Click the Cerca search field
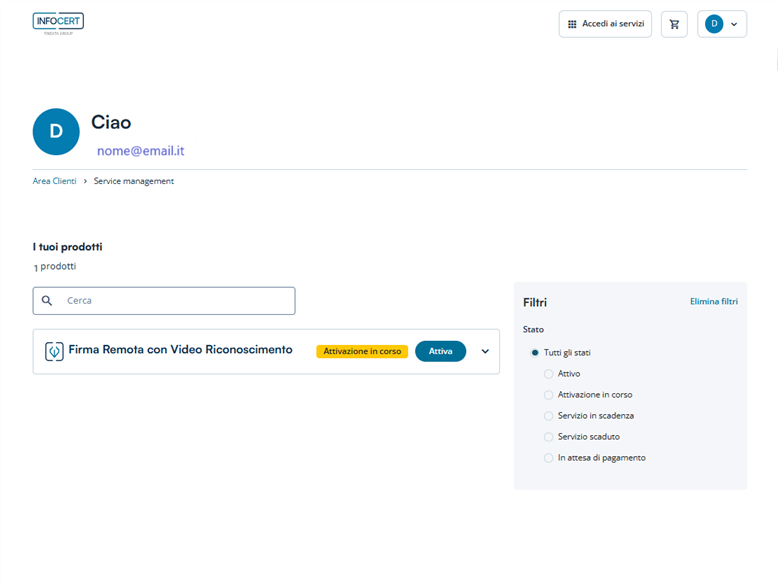 tap(175, 300)
